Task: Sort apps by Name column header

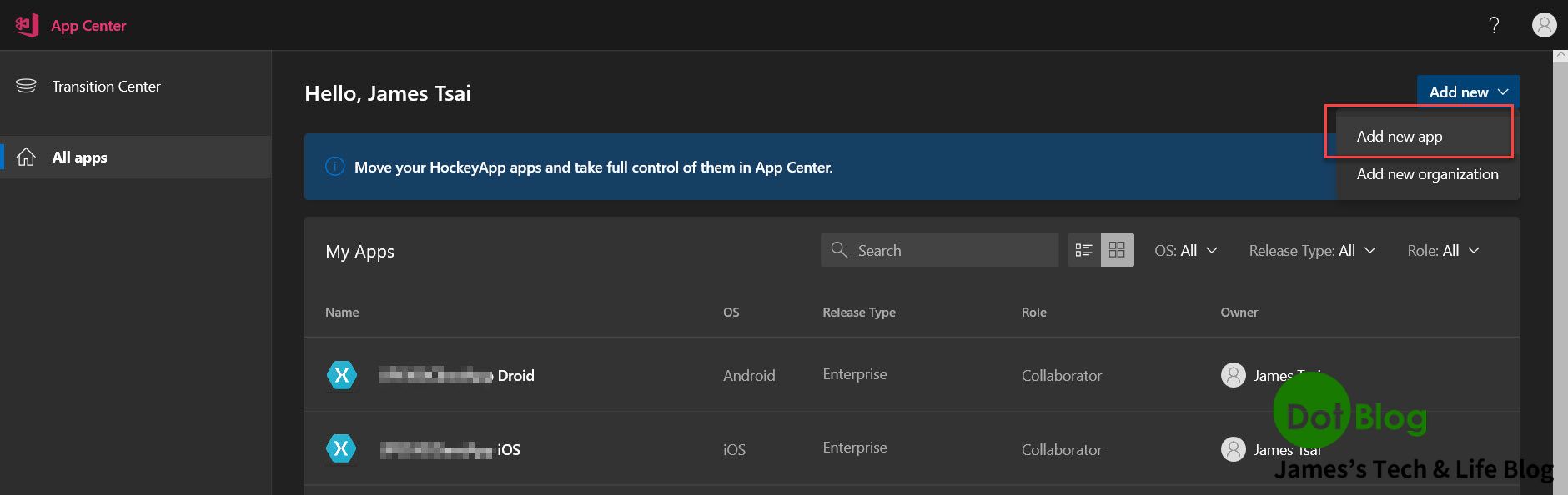Action: click(x=342, y=312)
